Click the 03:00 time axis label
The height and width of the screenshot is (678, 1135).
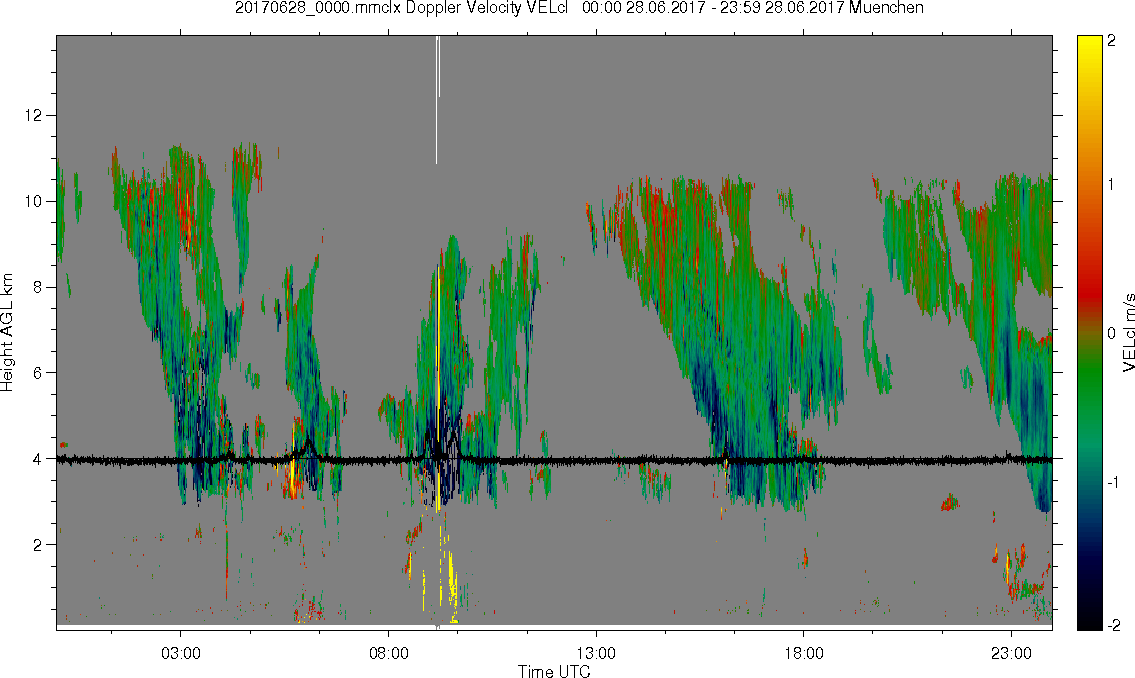pos(180,654)
